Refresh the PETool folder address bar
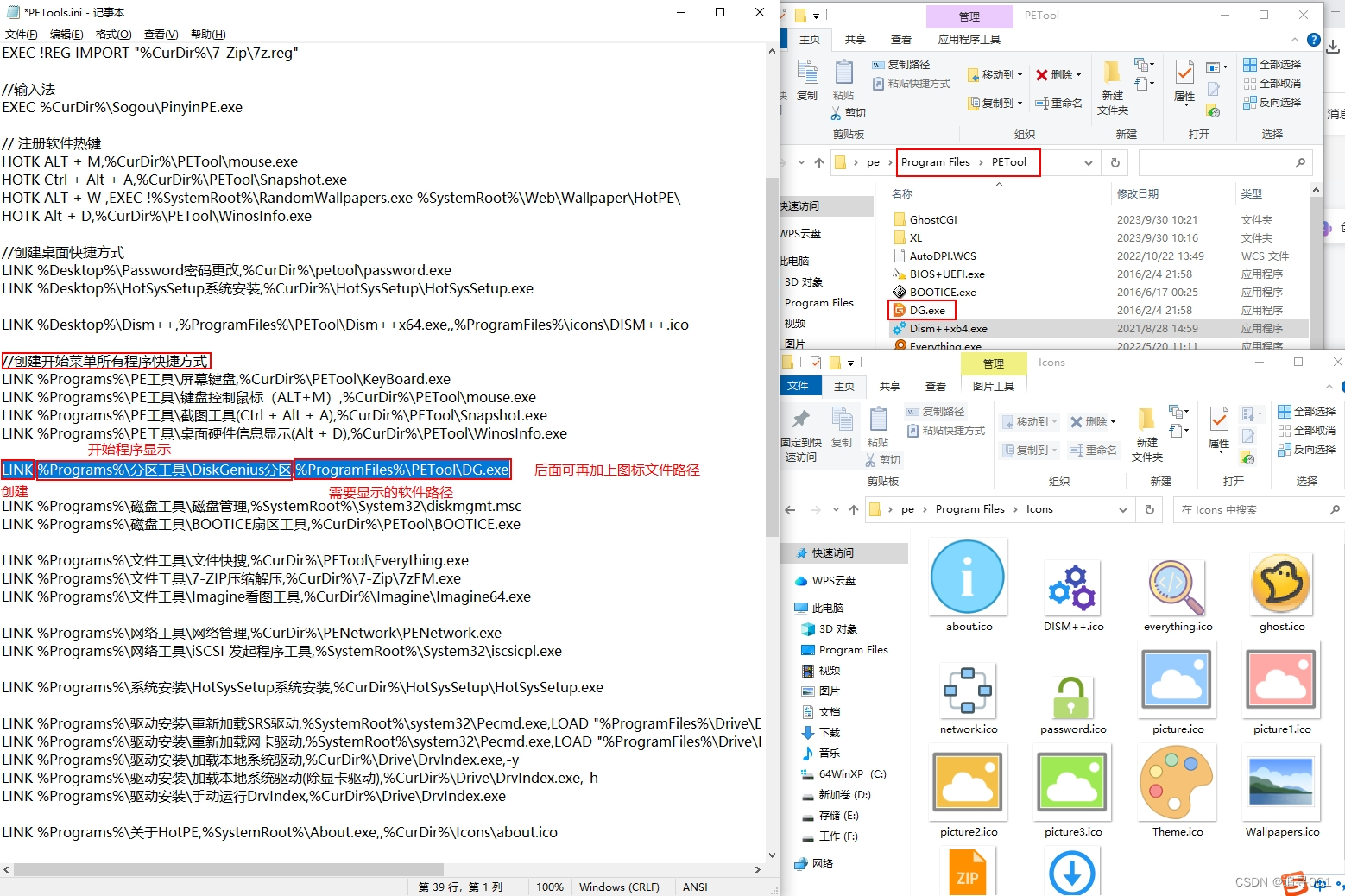The image size is (1345, 896). coord(1115,162)
